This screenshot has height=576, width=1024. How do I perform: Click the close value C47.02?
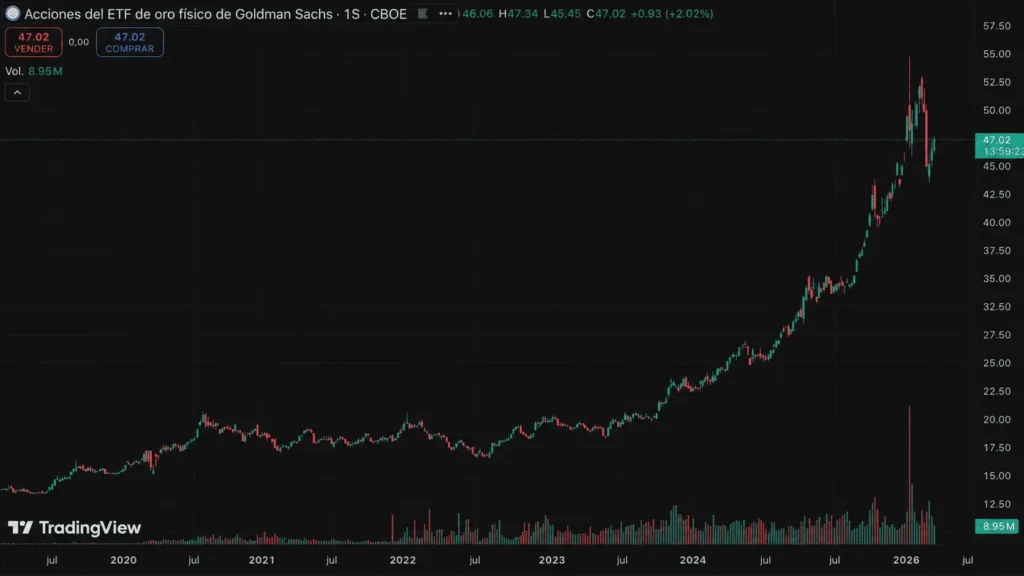point(605,14)
